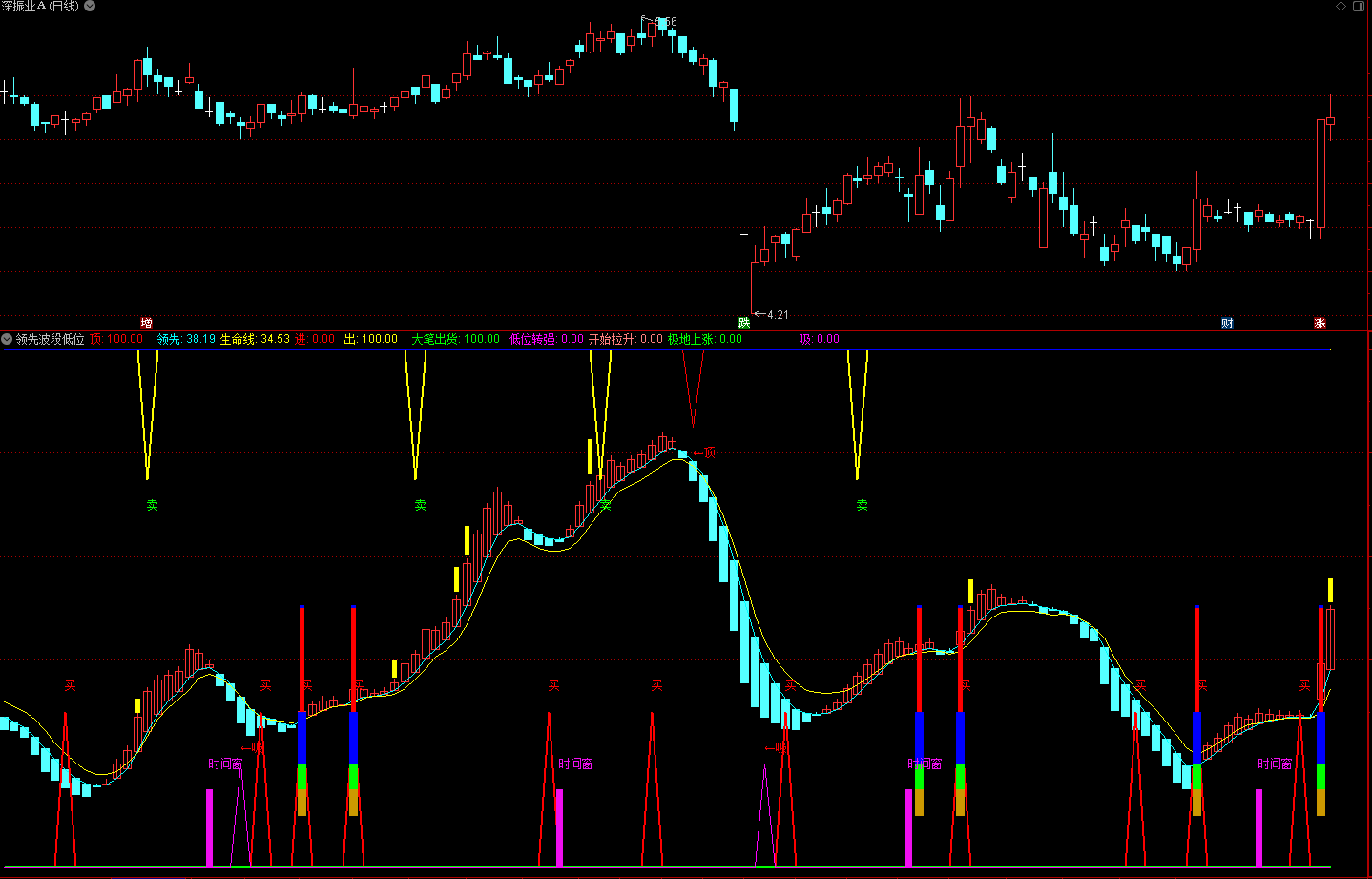Click the ←顶 top signal label
Screen dimensions: 1372x879
point(704,452)
